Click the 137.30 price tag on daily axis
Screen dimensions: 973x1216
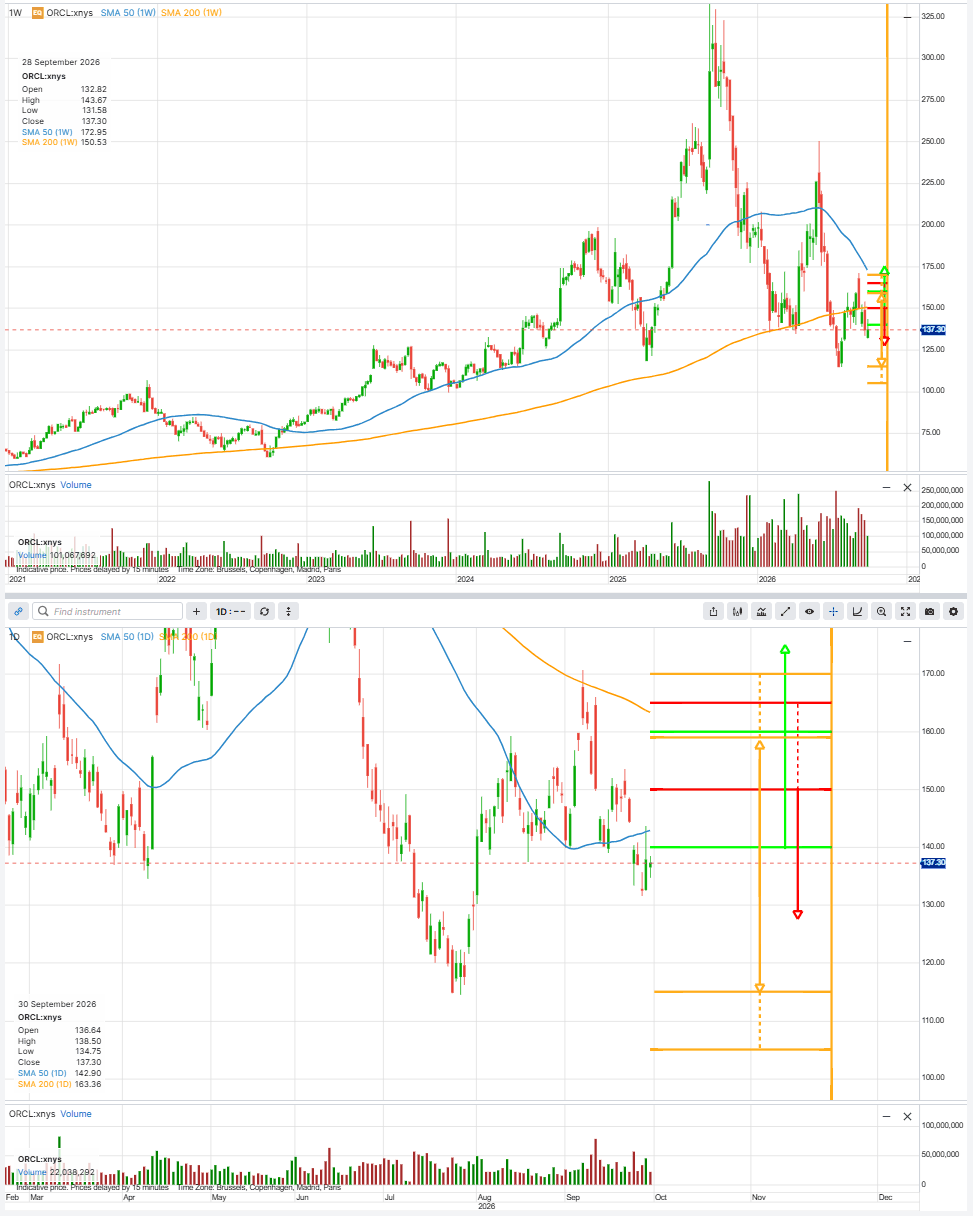[933, 863]
